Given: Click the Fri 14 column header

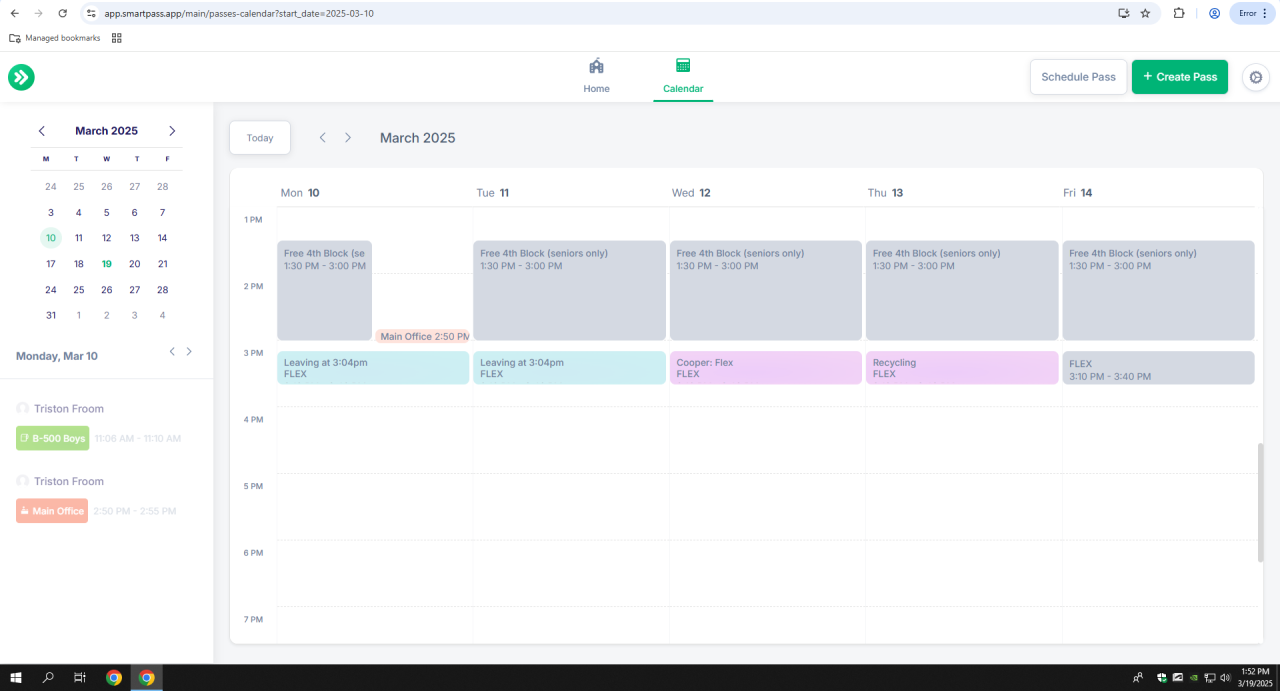Looking at the screenshot, I should (x=1078, y=193).
